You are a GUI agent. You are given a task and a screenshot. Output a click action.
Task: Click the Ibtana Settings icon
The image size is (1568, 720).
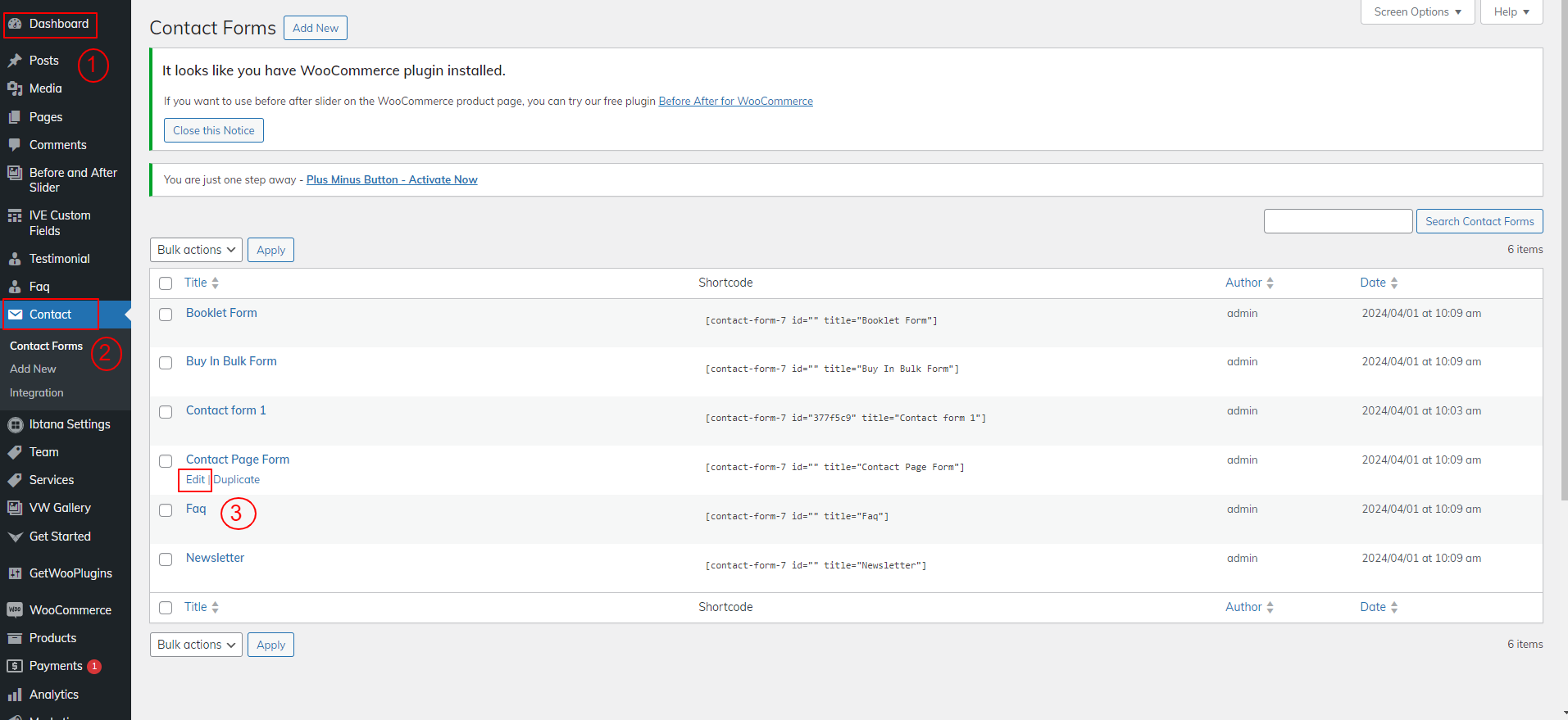[x=15, y=424]
